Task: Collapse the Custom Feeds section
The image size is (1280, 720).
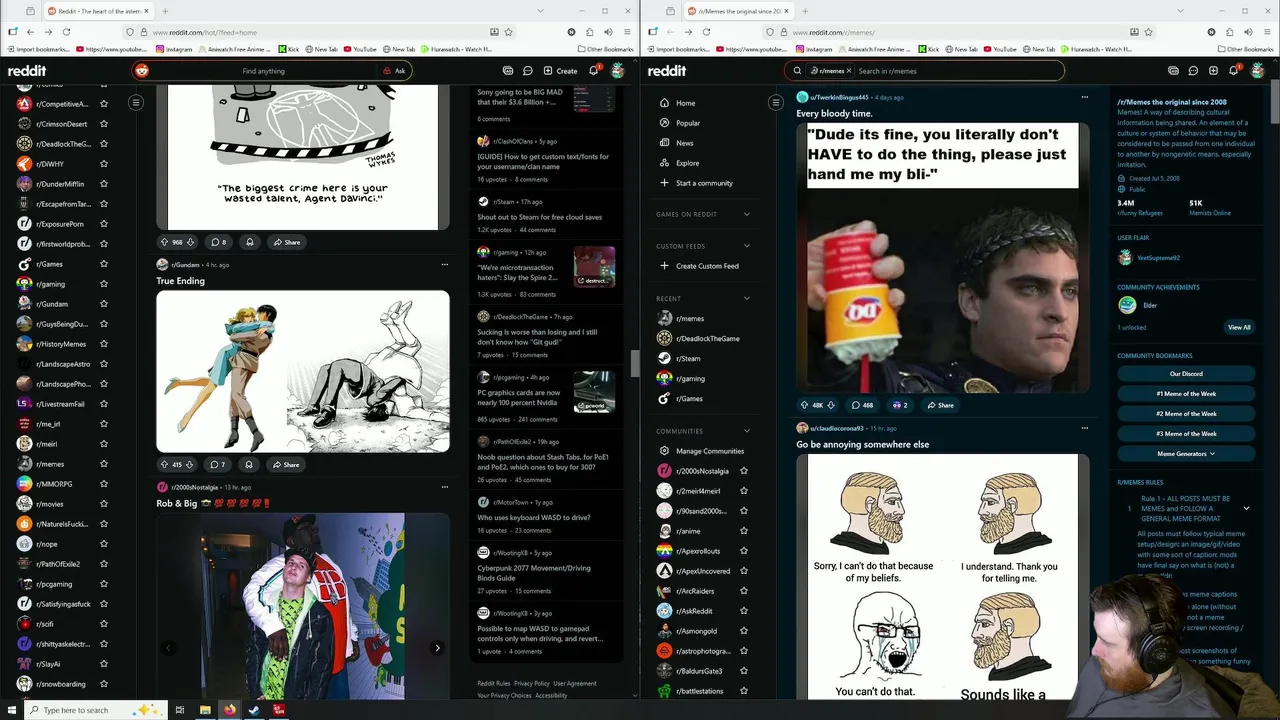Action: coord(746,246)
